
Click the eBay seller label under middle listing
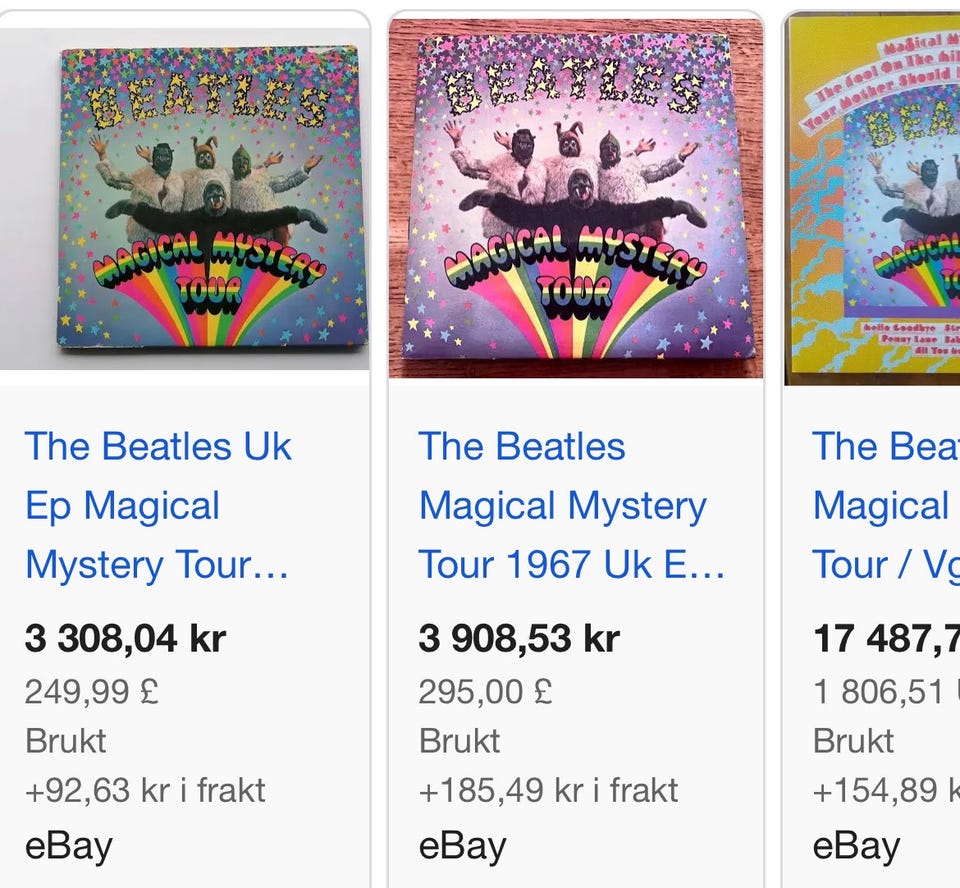[462, 846]
